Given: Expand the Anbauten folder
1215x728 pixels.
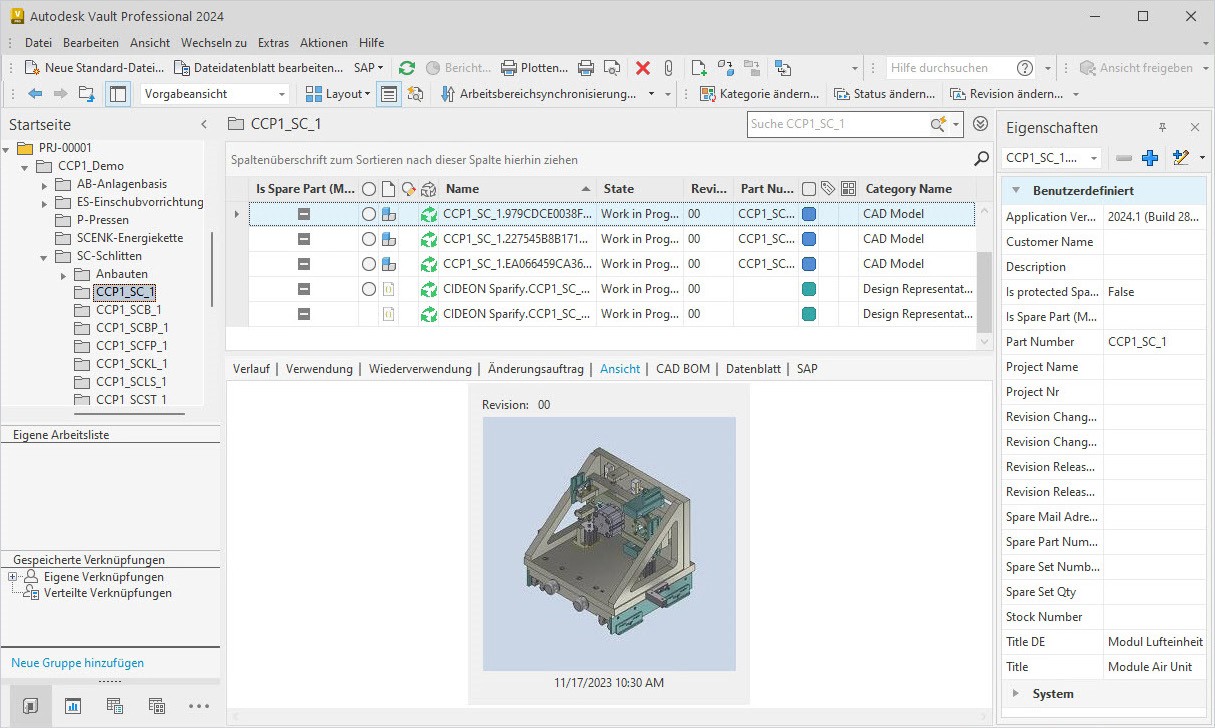Looking at the screenshot, I should tap(63, 274).
